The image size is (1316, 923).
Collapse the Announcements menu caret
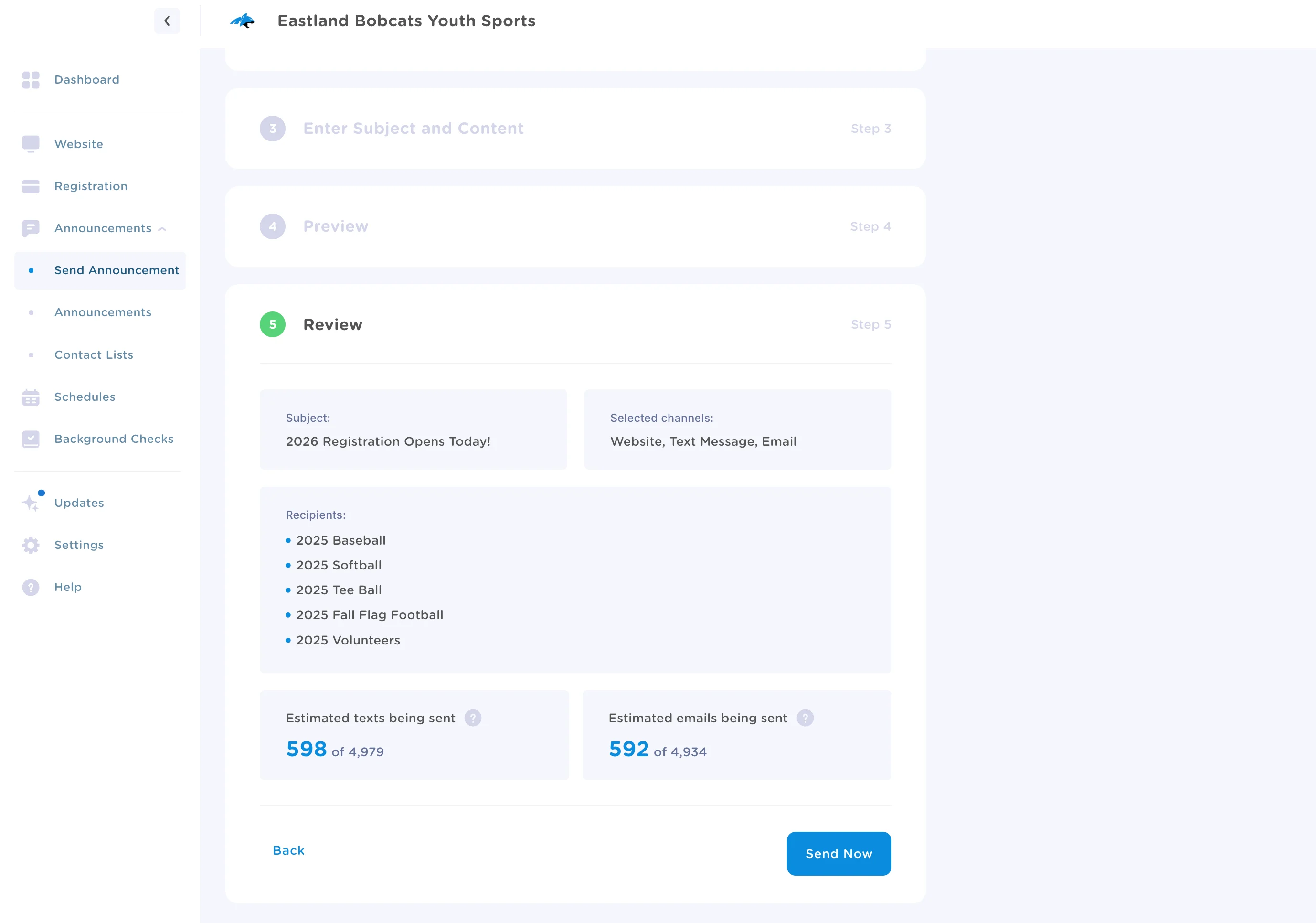[x=163, y=229]
